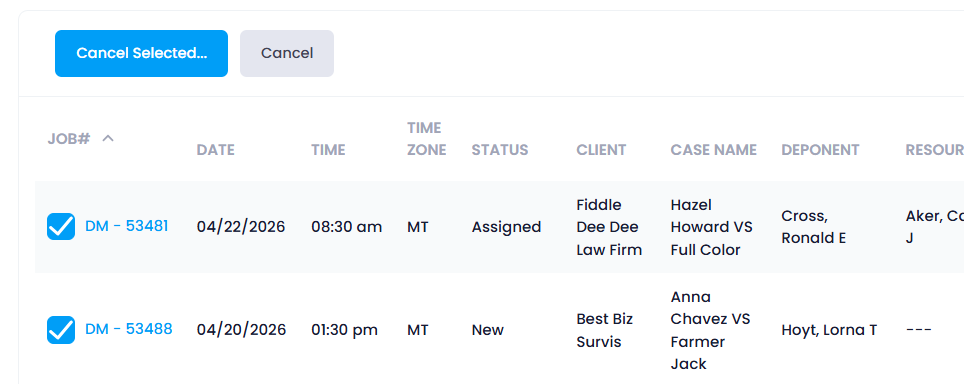964x384 pixels.
Task: Uncheck the checkbox for job DM - 53488
Action: point(61,330)
